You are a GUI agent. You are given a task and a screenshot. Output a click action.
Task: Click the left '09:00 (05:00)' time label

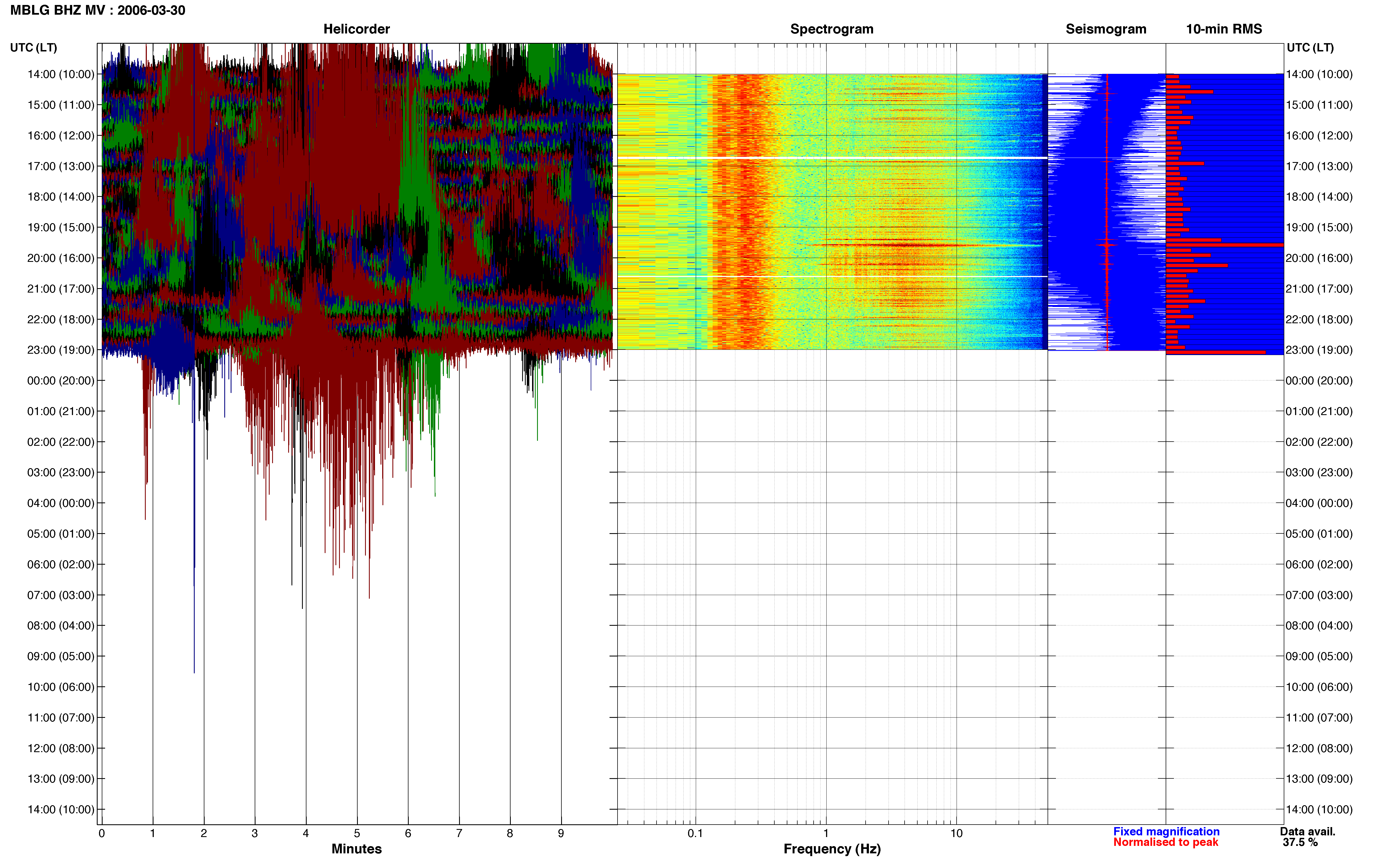pyautogui.click(x=61, y=656)
